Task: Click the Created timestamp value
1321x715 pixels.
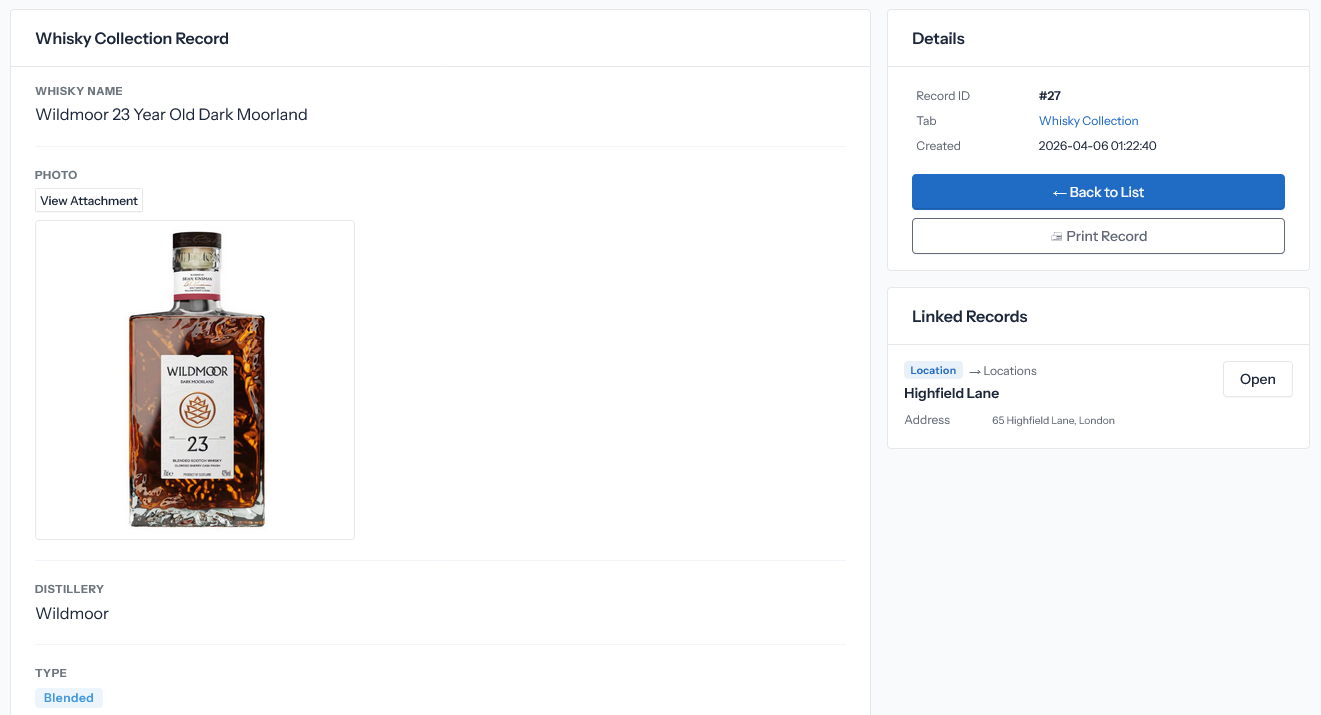Action: [1097, 146]
